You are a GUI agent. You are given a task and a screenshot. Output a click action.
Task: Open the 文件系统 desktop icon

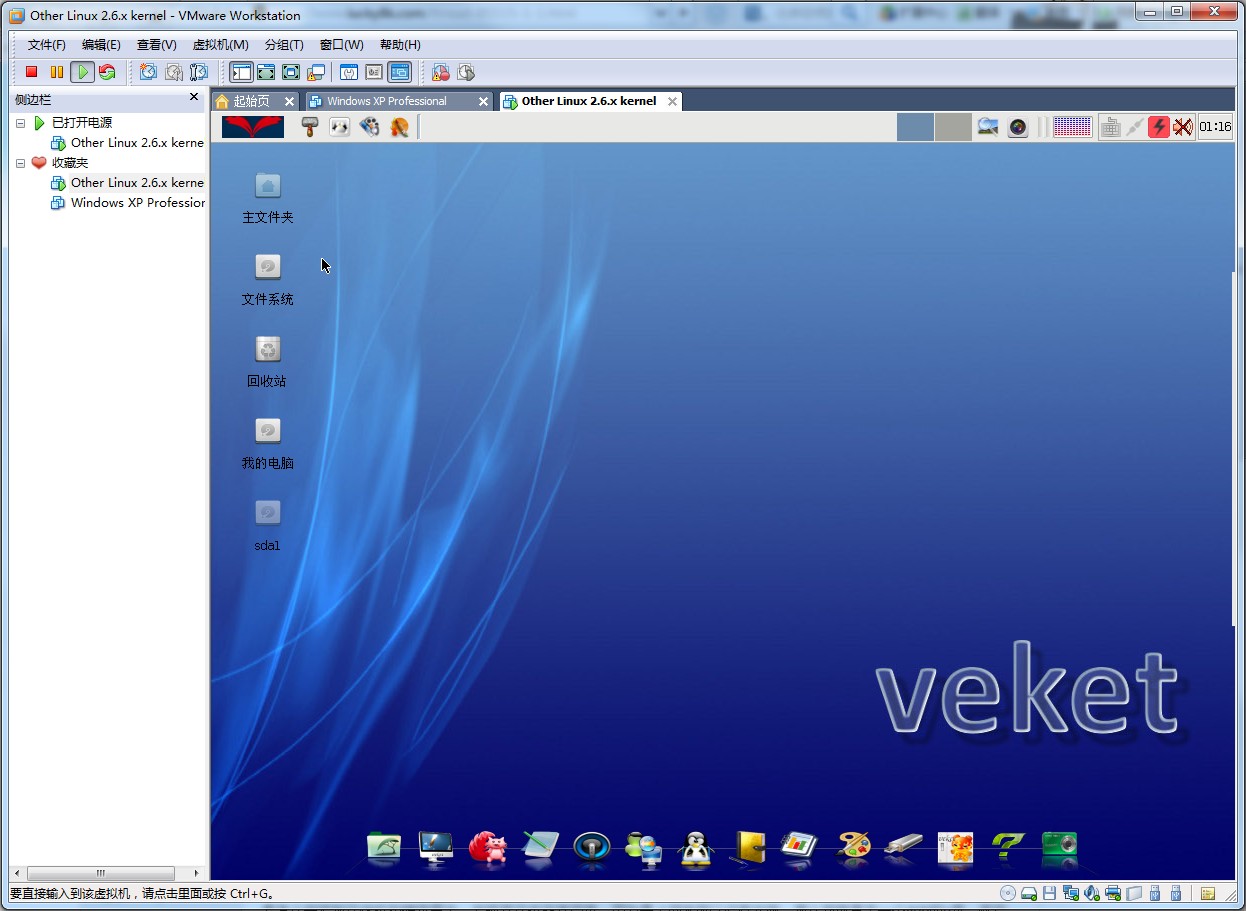[267, 279]
